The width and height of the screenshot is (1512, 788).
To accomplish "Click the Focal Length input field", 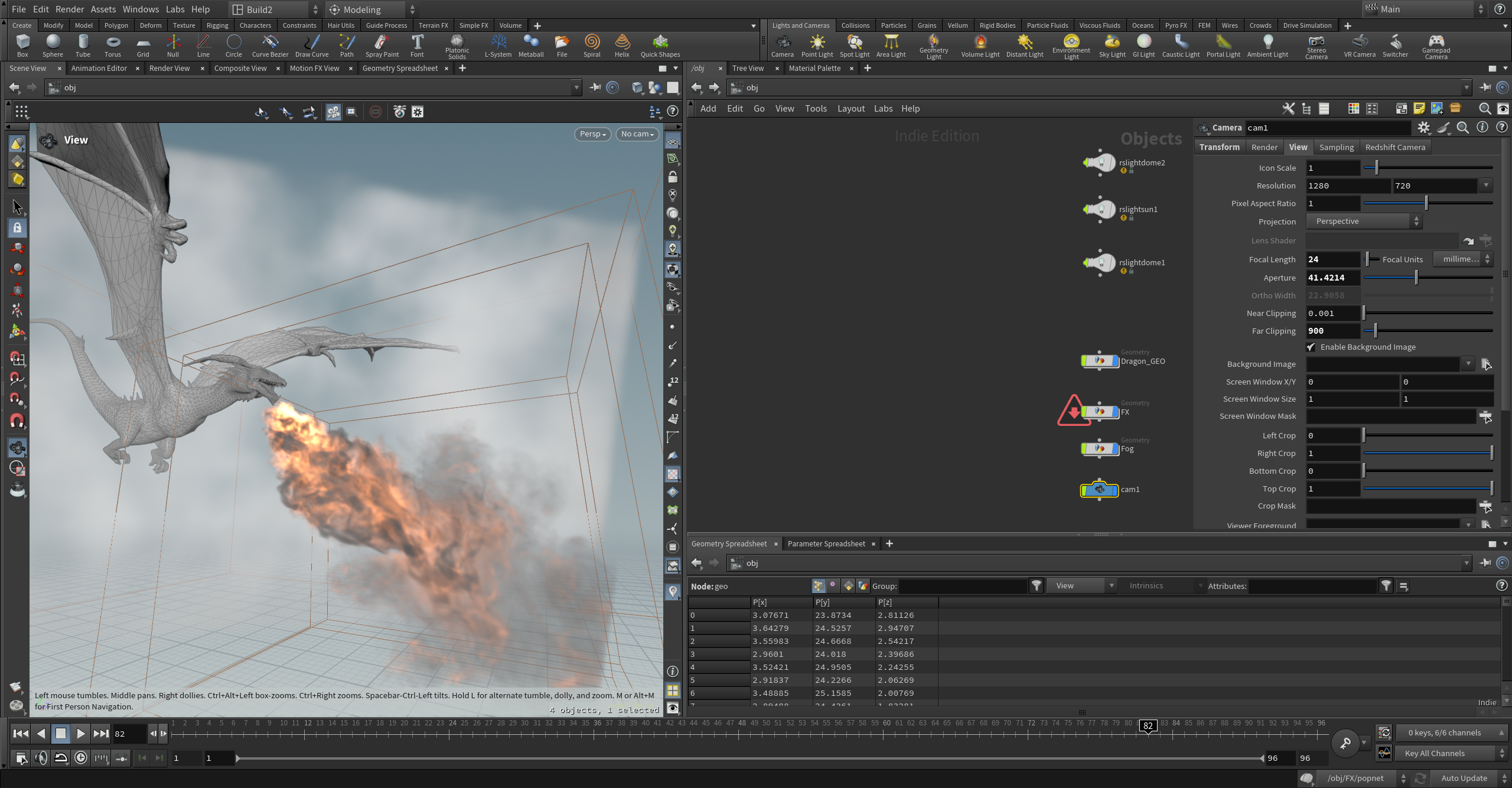I will [1333, 259].
